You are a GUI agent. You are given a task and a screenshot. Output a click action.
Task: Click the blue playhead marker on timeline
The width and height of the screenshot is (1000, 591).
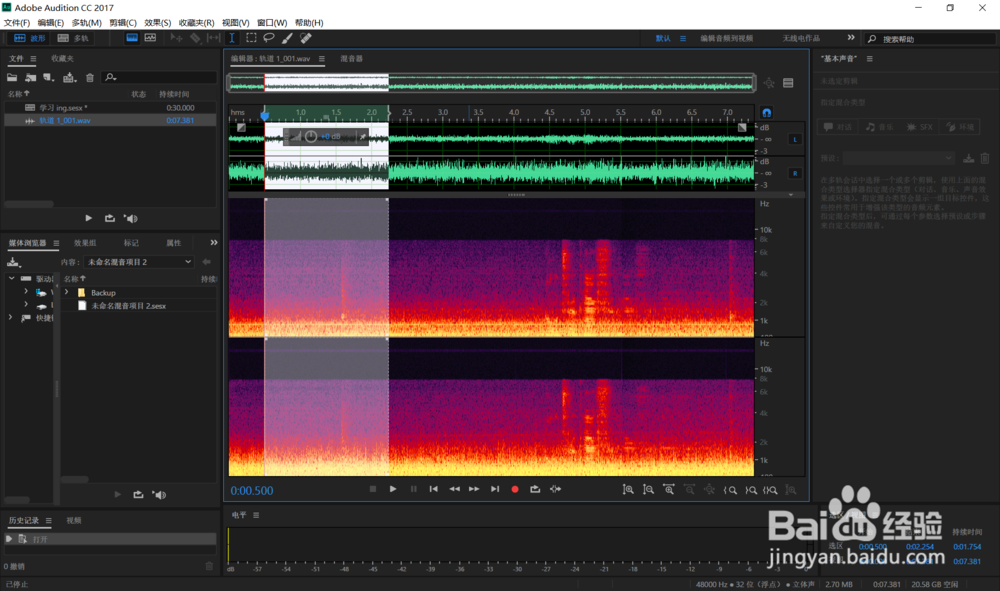[x=265, y=115]
